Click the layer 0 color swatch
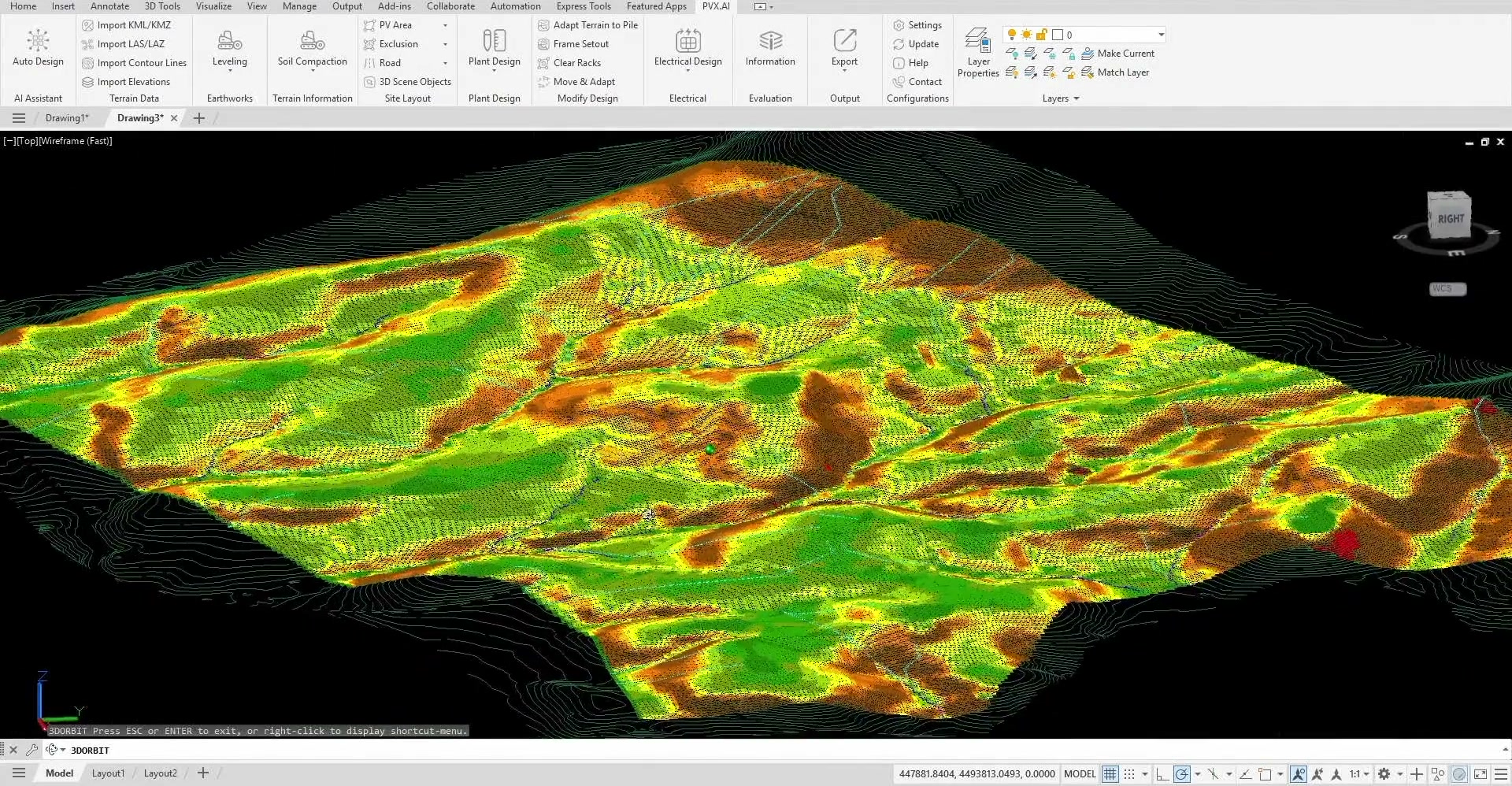 [x=1058, y=35]
